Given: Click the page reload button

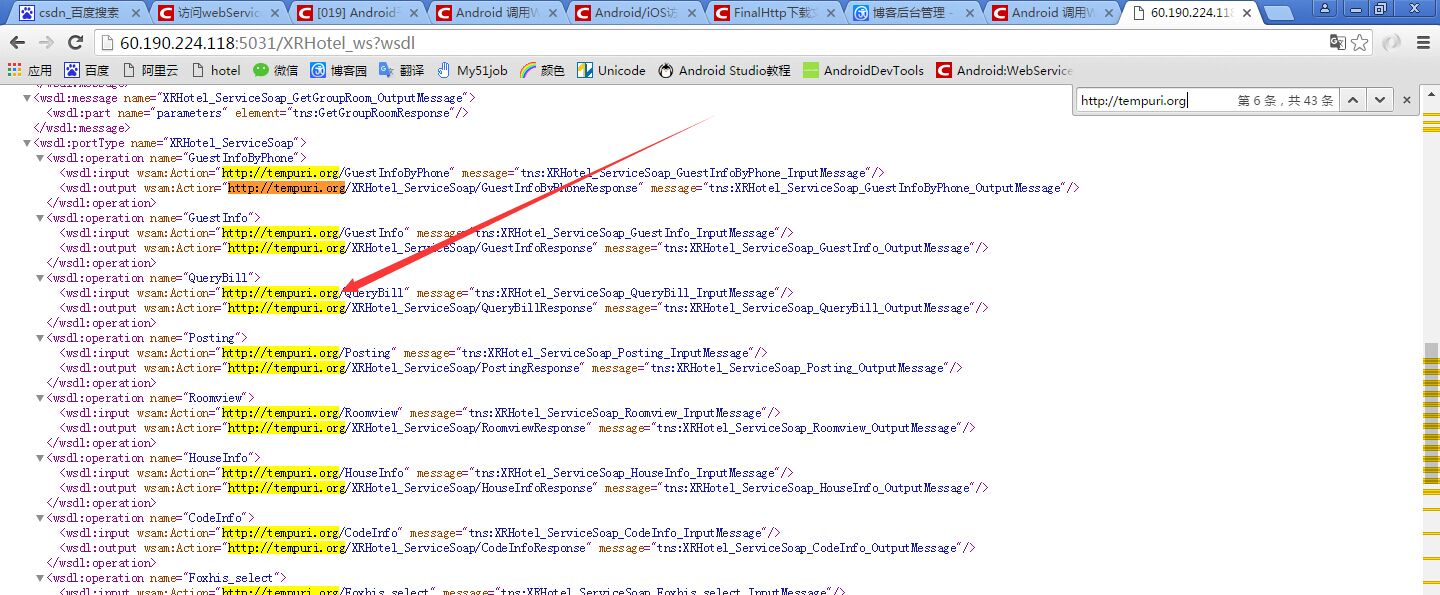Looking at the screenshot, I should pos(75,42).
